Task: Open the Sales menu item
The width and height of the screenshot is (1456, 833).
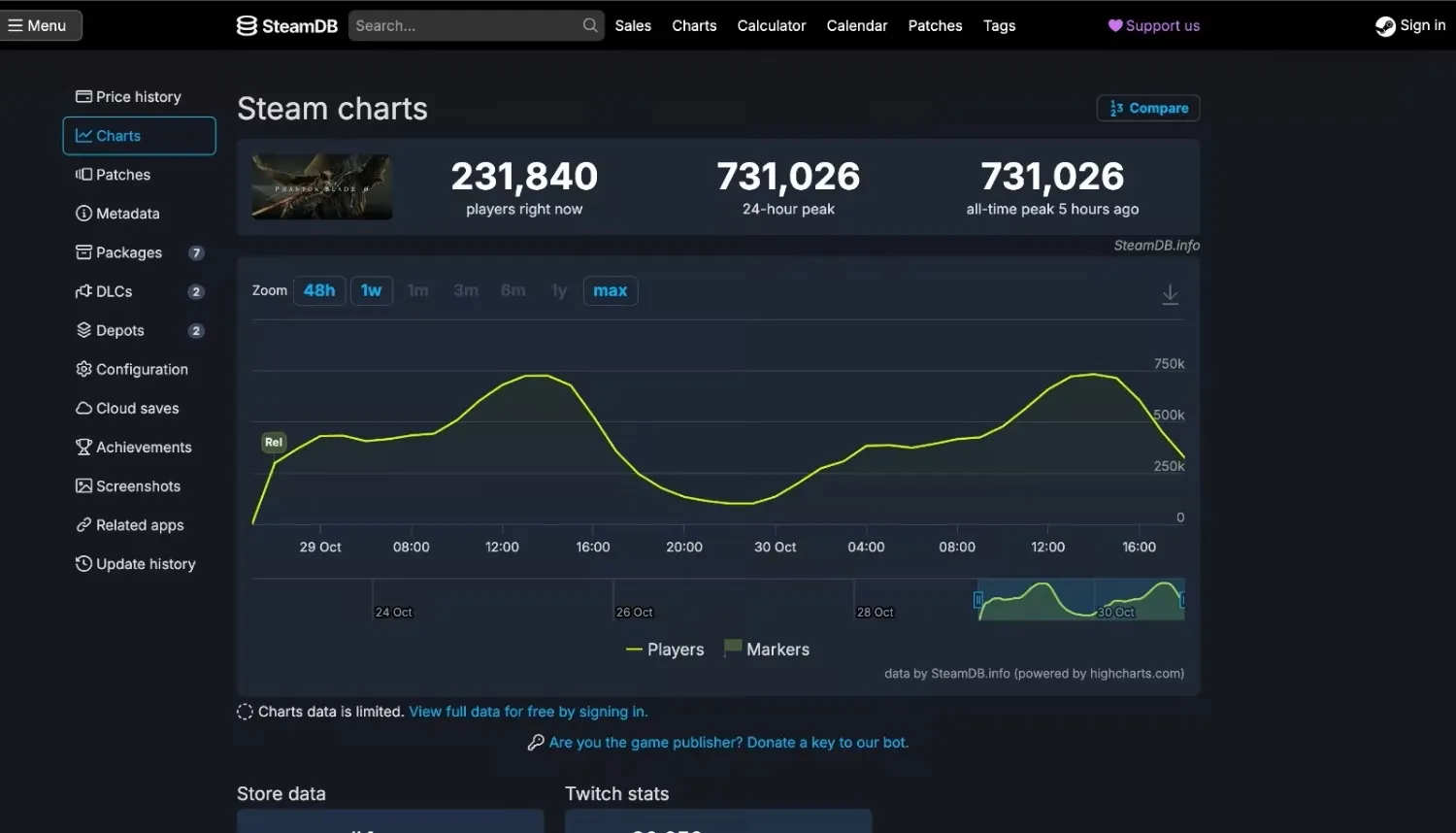Action: (x=633, y=25)
